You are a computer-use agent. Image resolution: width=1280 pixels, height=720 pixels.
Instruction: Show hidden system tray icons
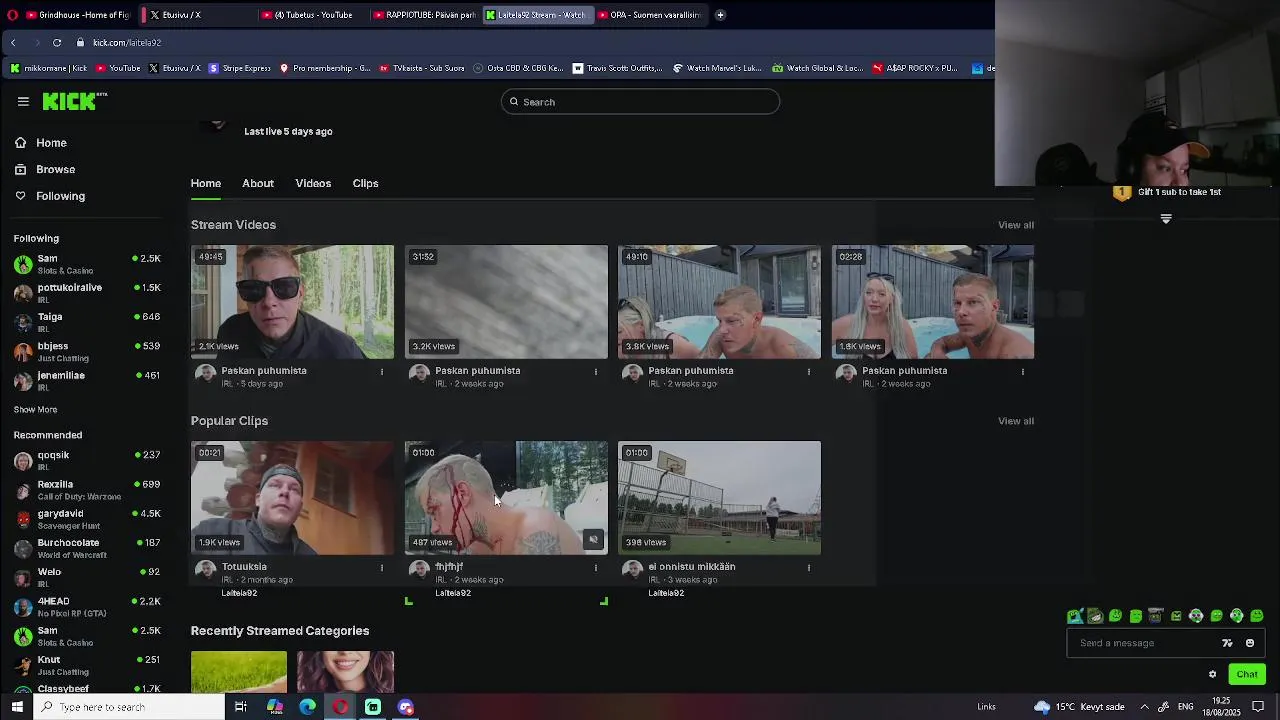[x=1145, y=707]
